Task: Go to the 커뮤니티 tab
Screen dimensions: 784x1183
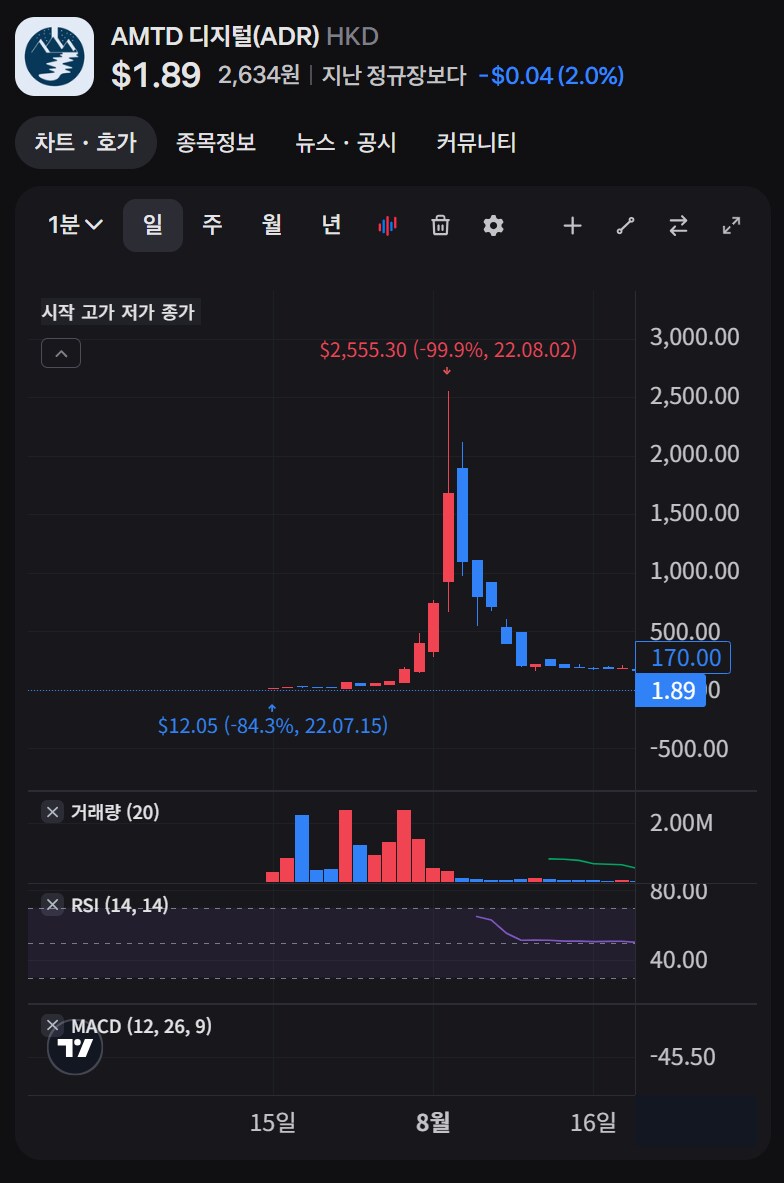Action: (476, 143)
